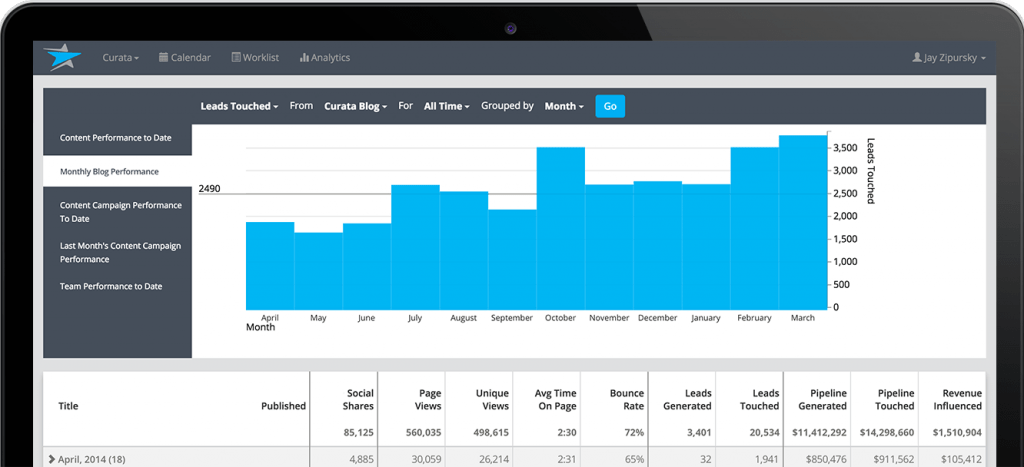Click the Analytics bar chart icon
This screenshot has height=467, width=1024.
[x=303, y=58]
